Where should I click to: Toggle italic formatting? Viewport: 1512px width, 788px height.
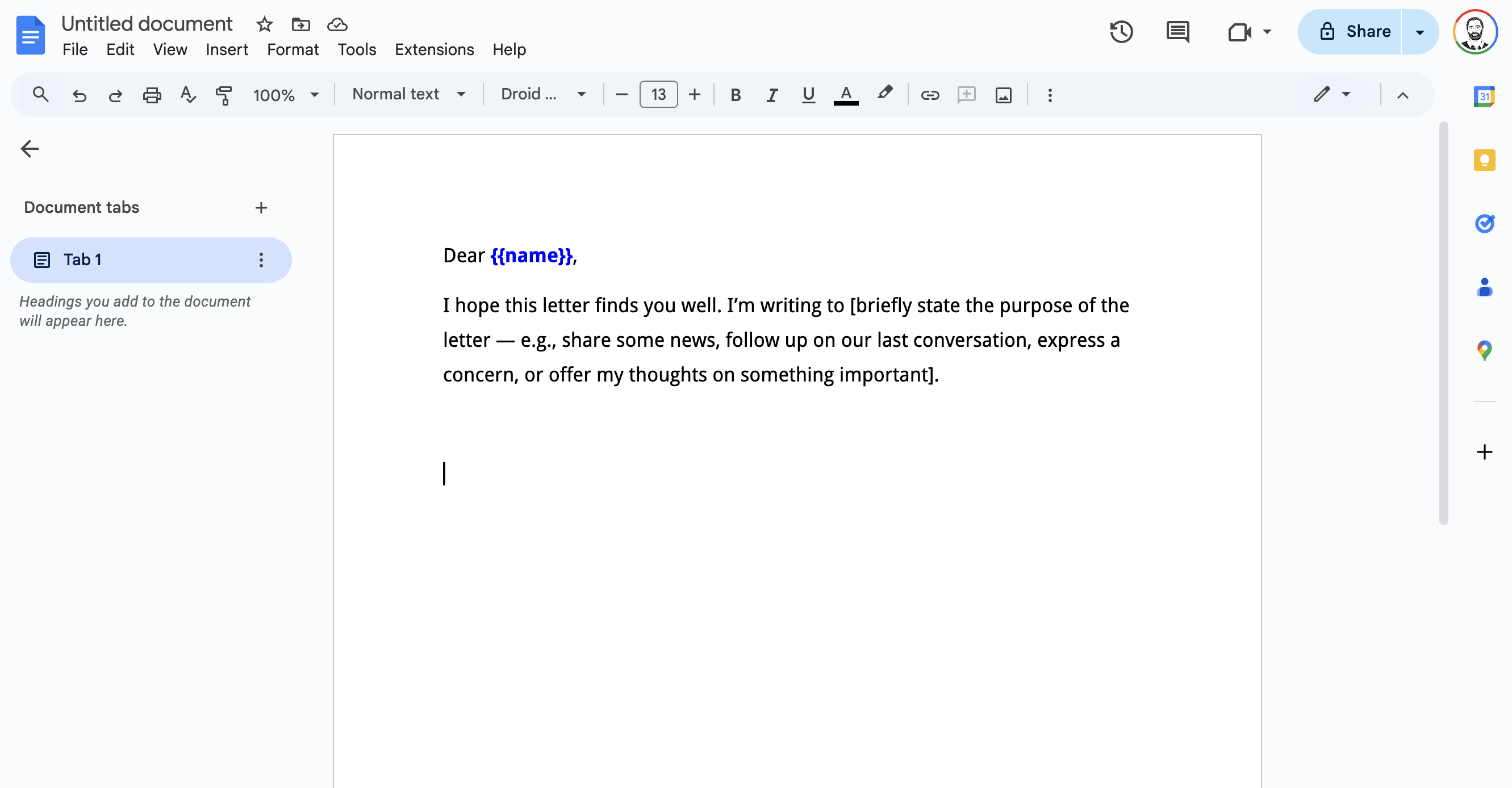tap(772, 94)
